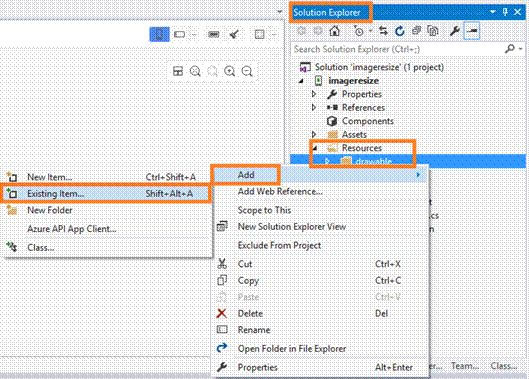Collapse the imageresize project node
The height and width of the screenshot is (379, 529).
point(301,81)
